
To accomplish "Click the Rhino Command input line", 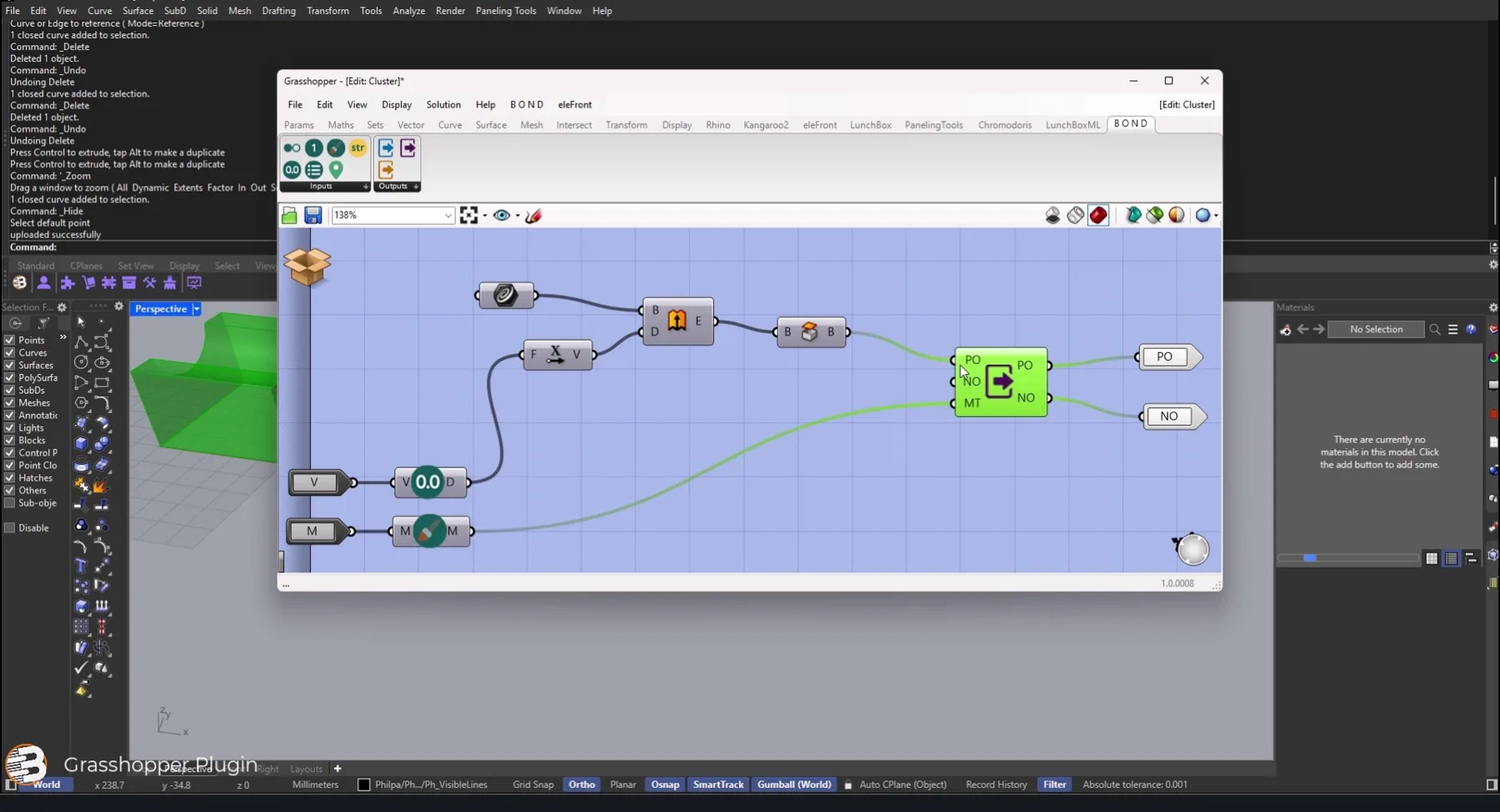I will click(x=750, y=247).
